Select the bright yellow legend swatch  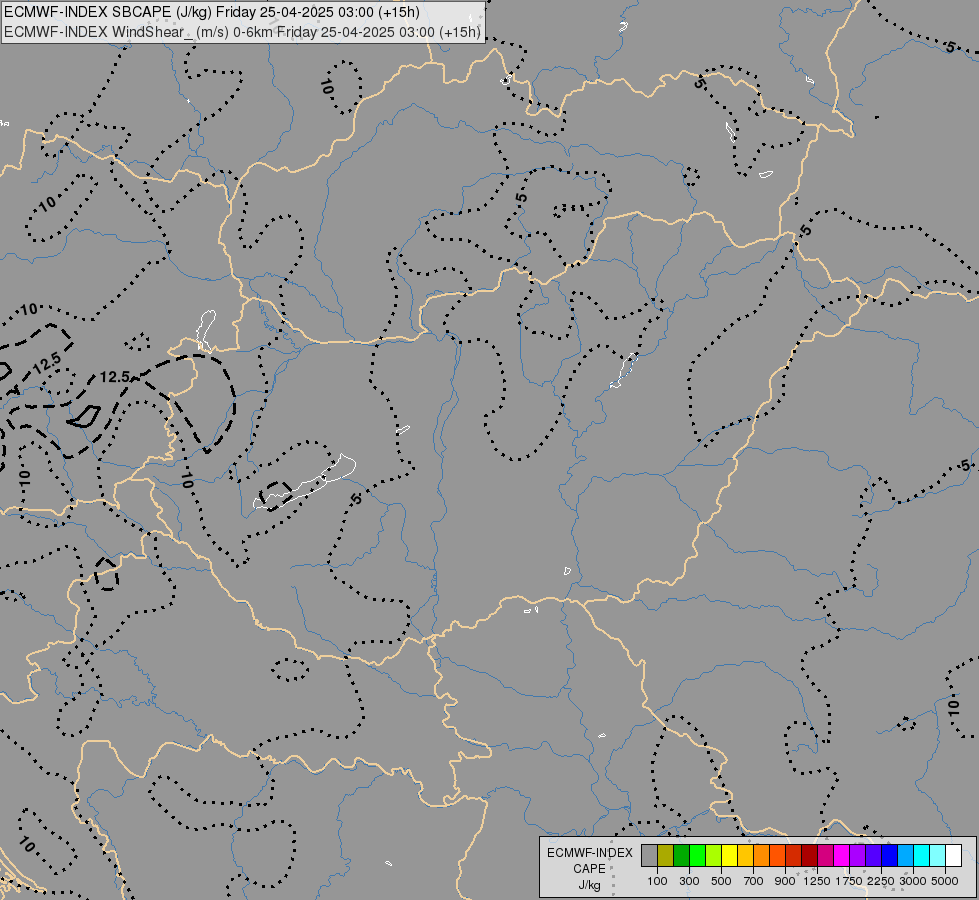pos(729,855)
